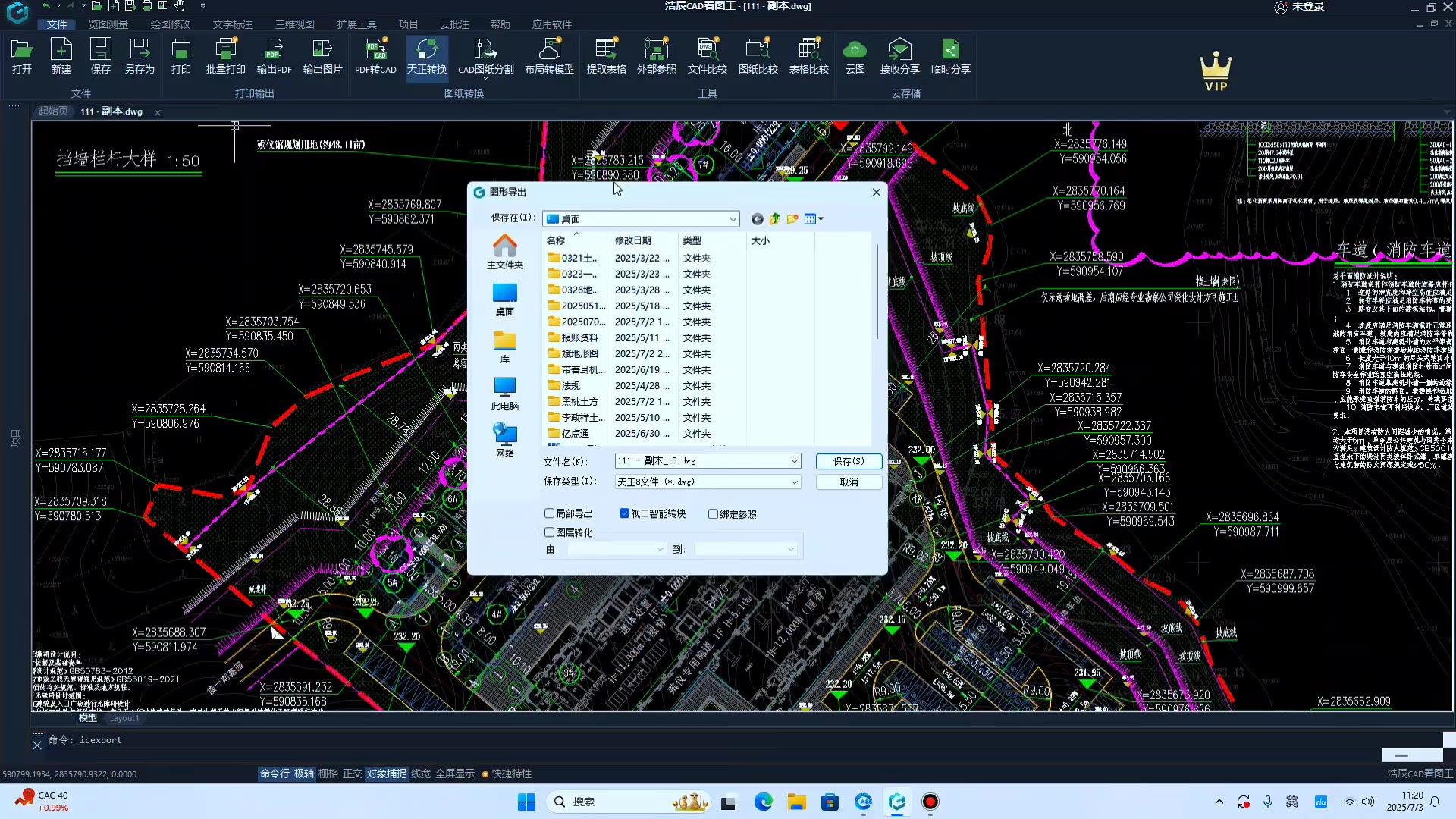The width and height of the screenshot is (1456, 819).
Task: Click the 外部参照 icon
Action: 656,56
